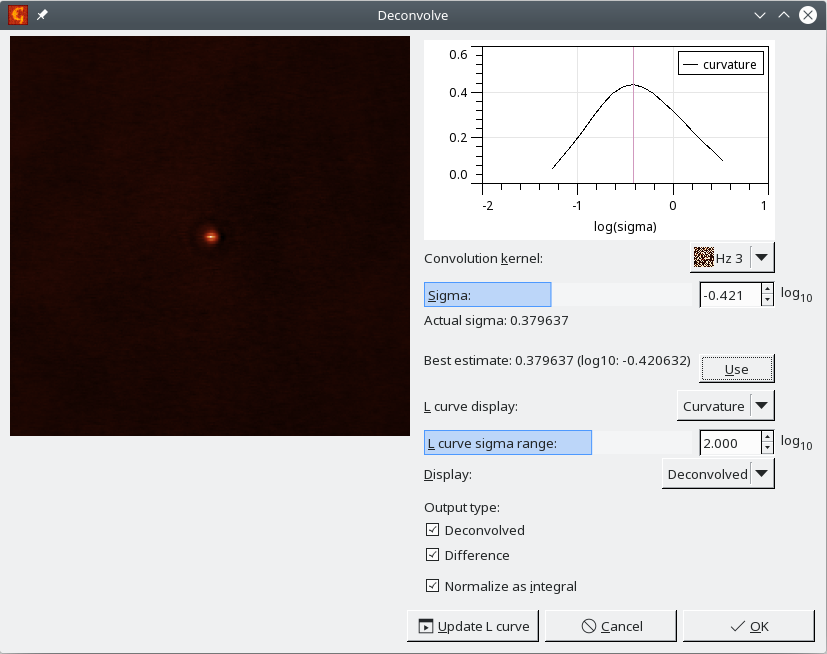Click the Gwyddion app icon in title bar
Image resolution: width=827 pixels, height=654 pixels.
point(18,15)
